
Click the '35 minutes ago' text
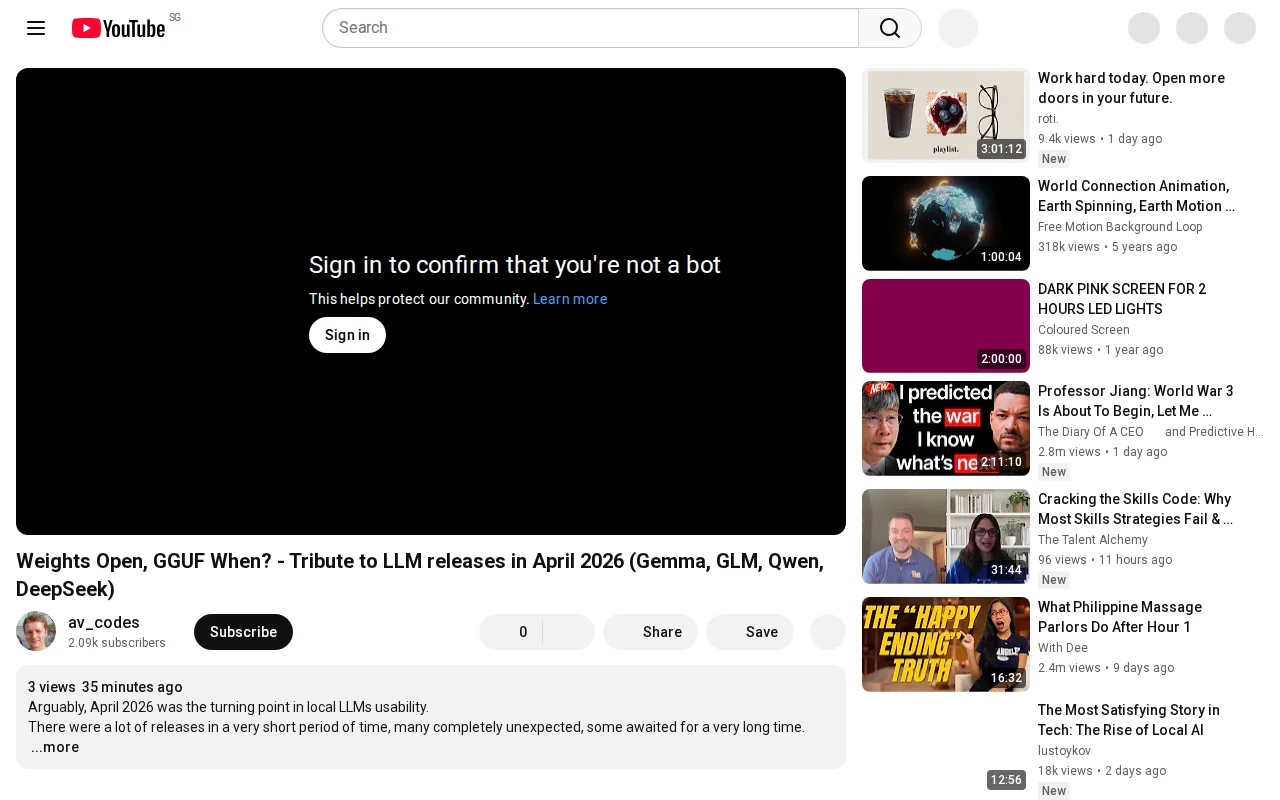132,687
